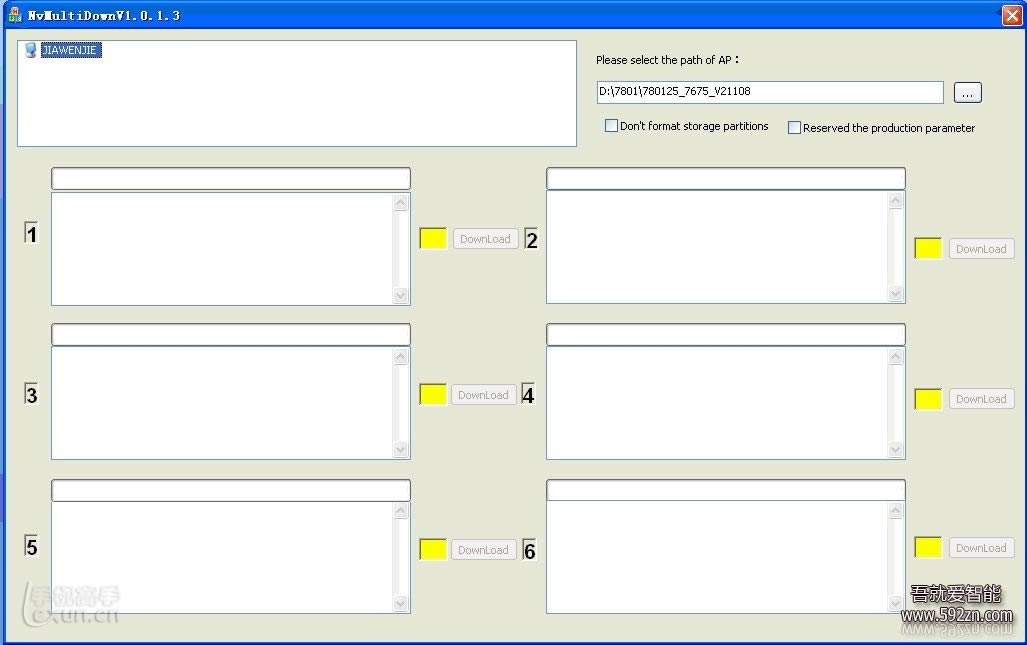Click the NvMultiDown app icon in title bar
The width and height of the screenshot is (1027, 645).
click(x=14, y=15)
